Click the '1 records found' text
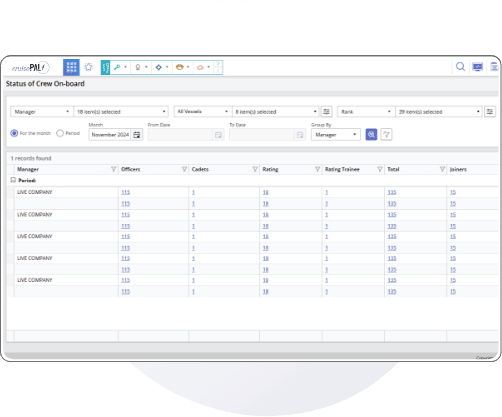The width and height of the screenshot is (502, 417). (x=31, y=158)
